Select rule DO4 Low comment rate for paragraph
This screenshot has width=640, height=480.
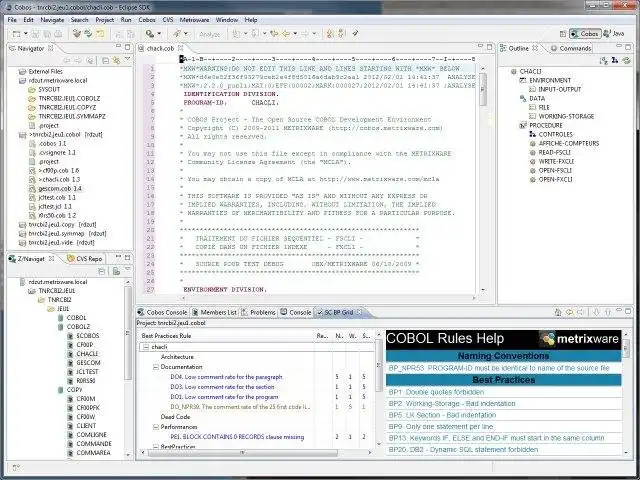point(226,377)
